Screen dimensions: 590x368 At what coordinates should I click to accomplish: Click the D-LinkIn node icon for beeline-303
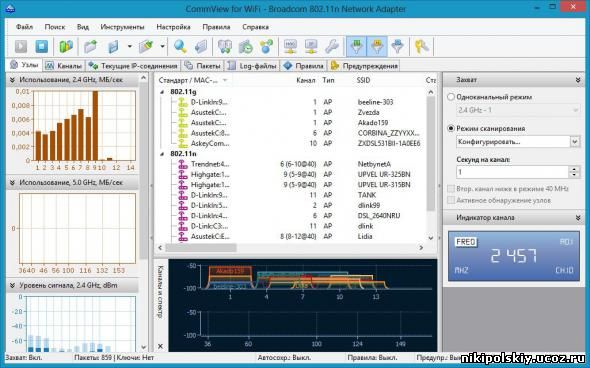pyautogui.click(x=183, y=102)
